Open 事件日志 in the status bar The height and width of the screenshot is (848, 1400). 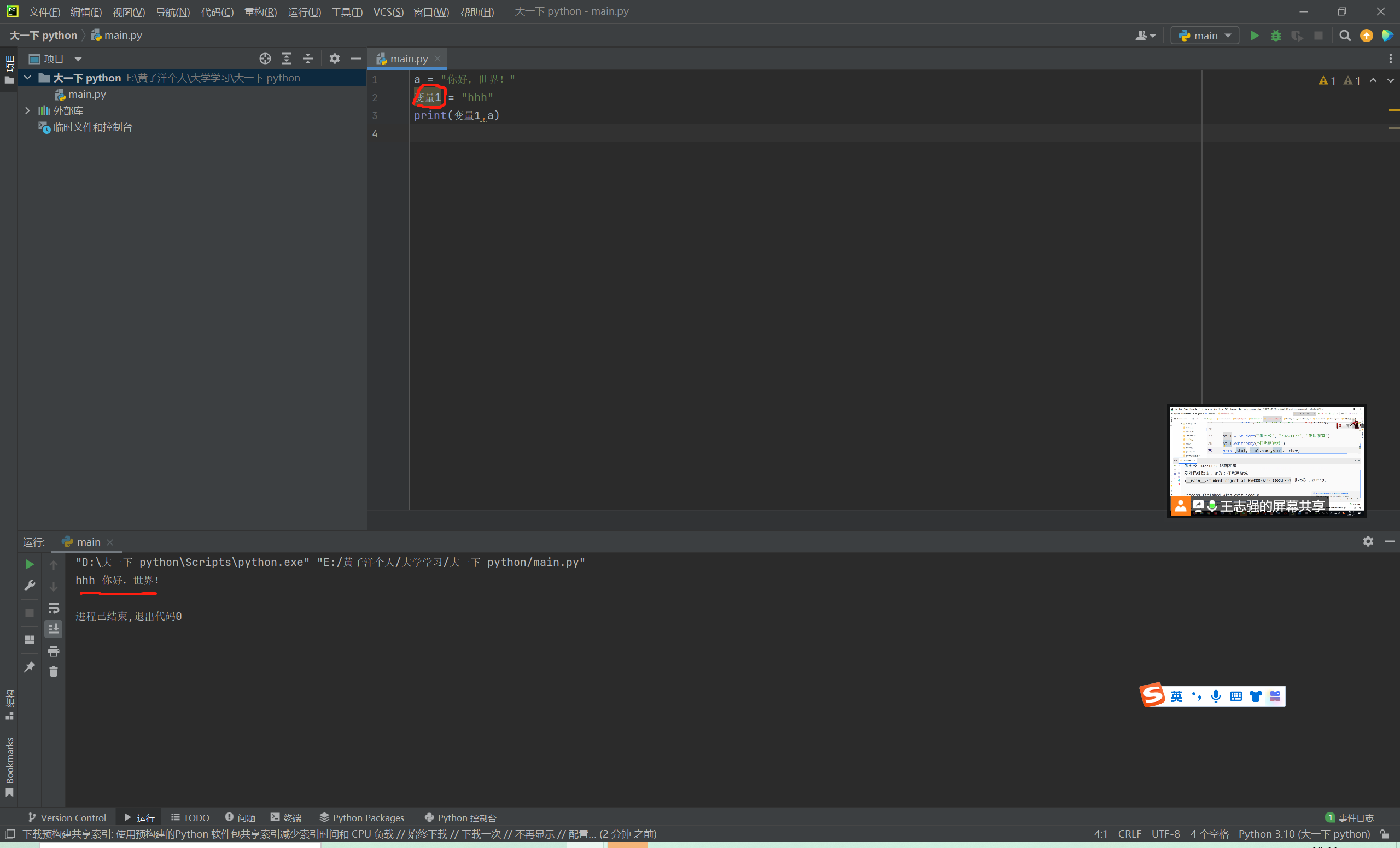[1350, 817]
